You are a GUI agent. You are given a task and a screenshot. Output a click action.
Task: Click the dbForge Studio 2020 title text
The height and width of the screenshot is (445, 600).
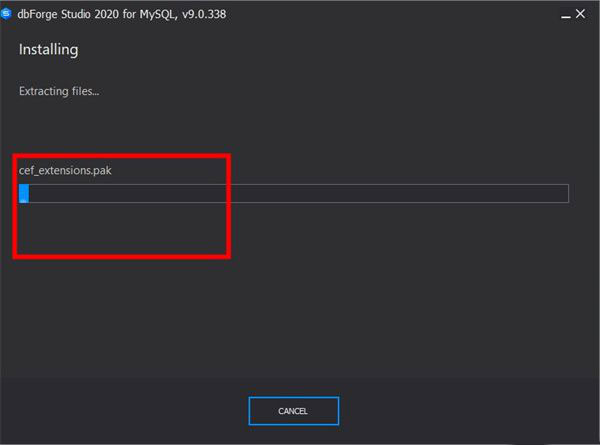pos(122,15)
